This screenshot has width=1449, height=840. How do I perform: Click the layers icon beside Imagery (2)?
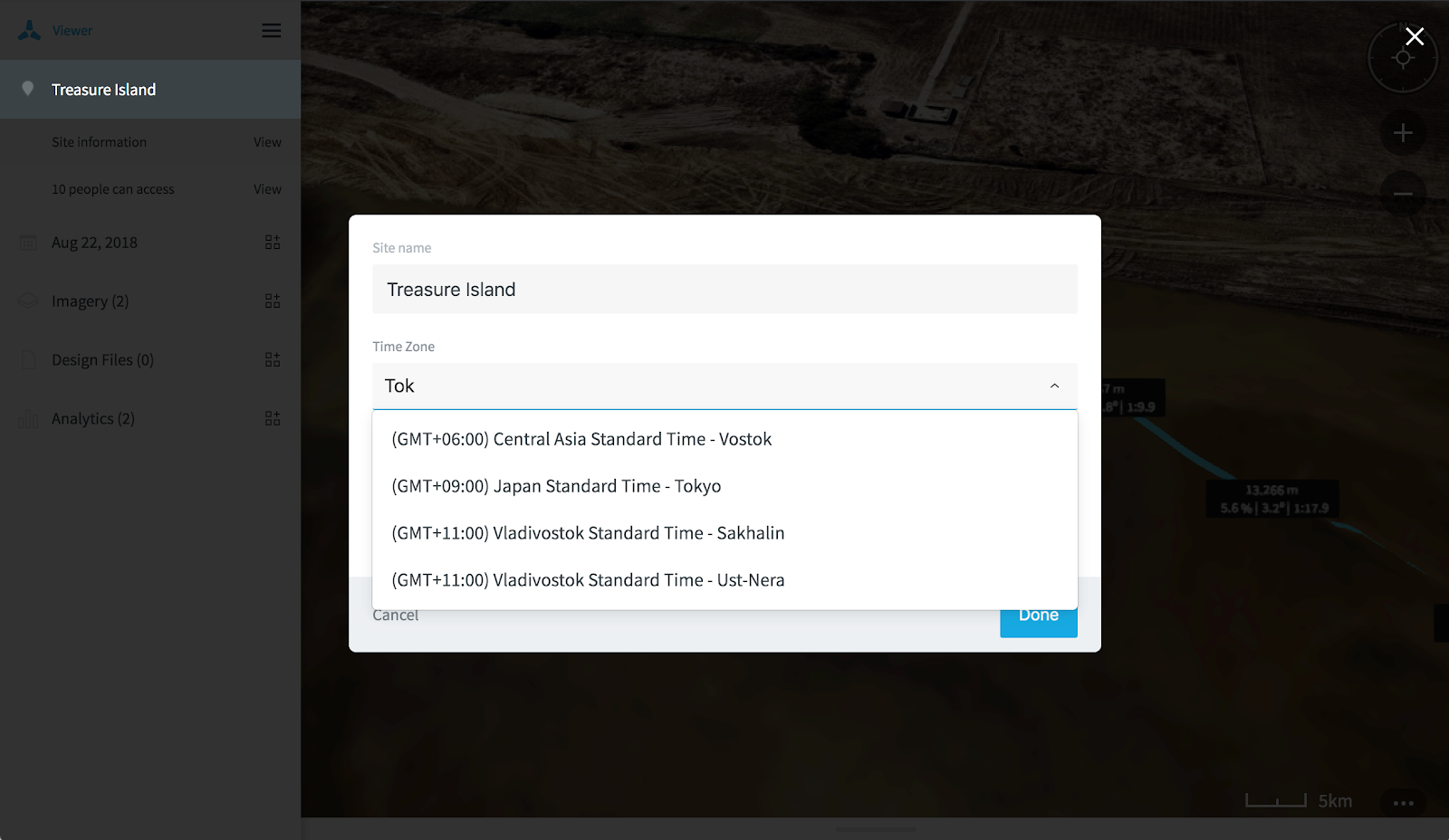27,301
